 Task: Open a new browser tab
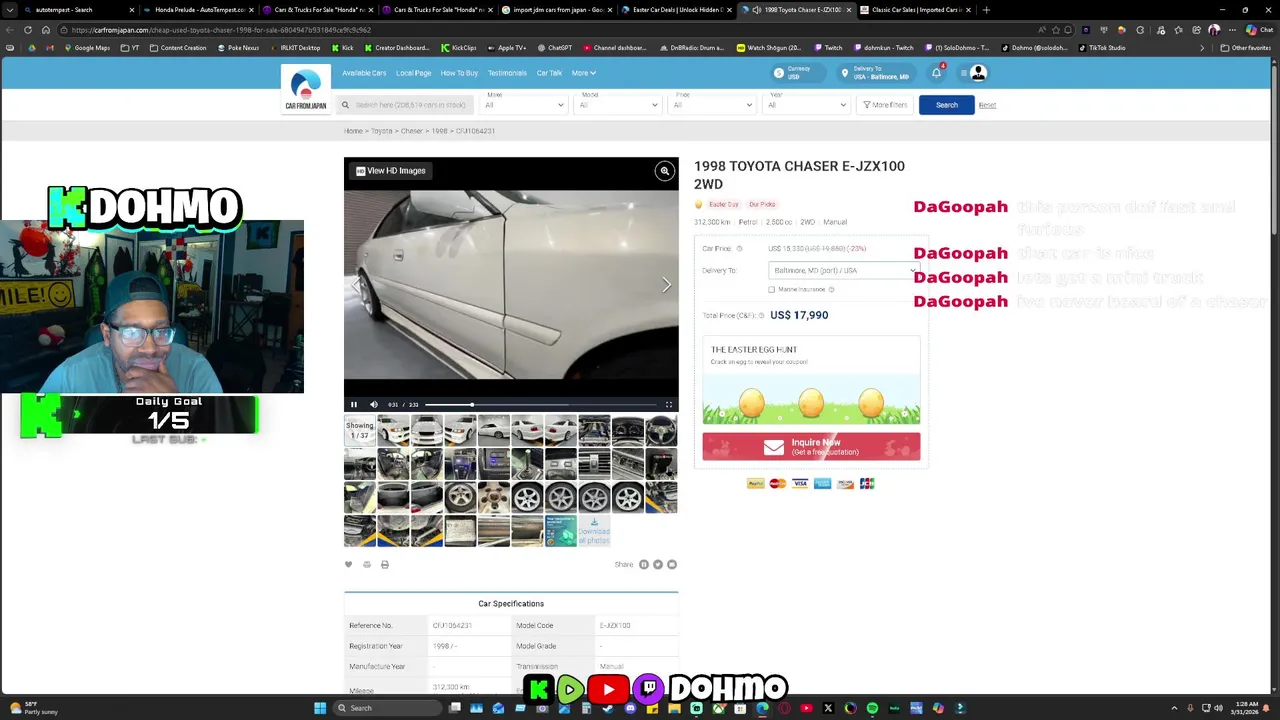986,10
